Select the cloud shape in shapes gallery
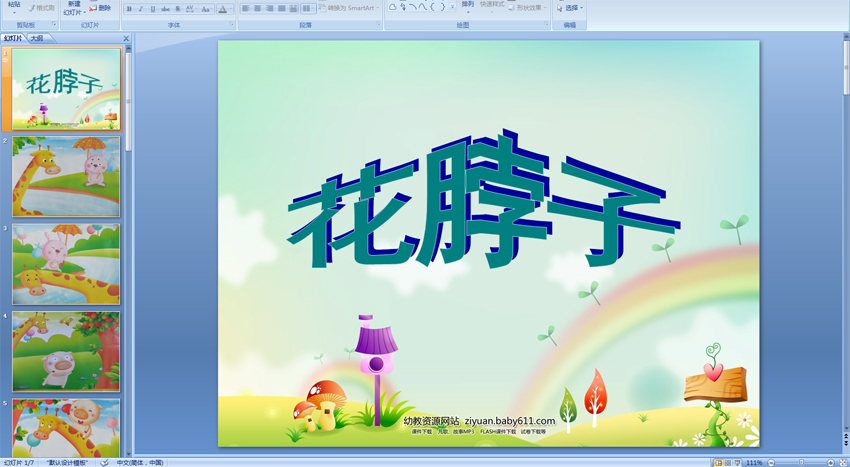Image resolution: width=850 pixels, height=467 pixels. (392, 7)
